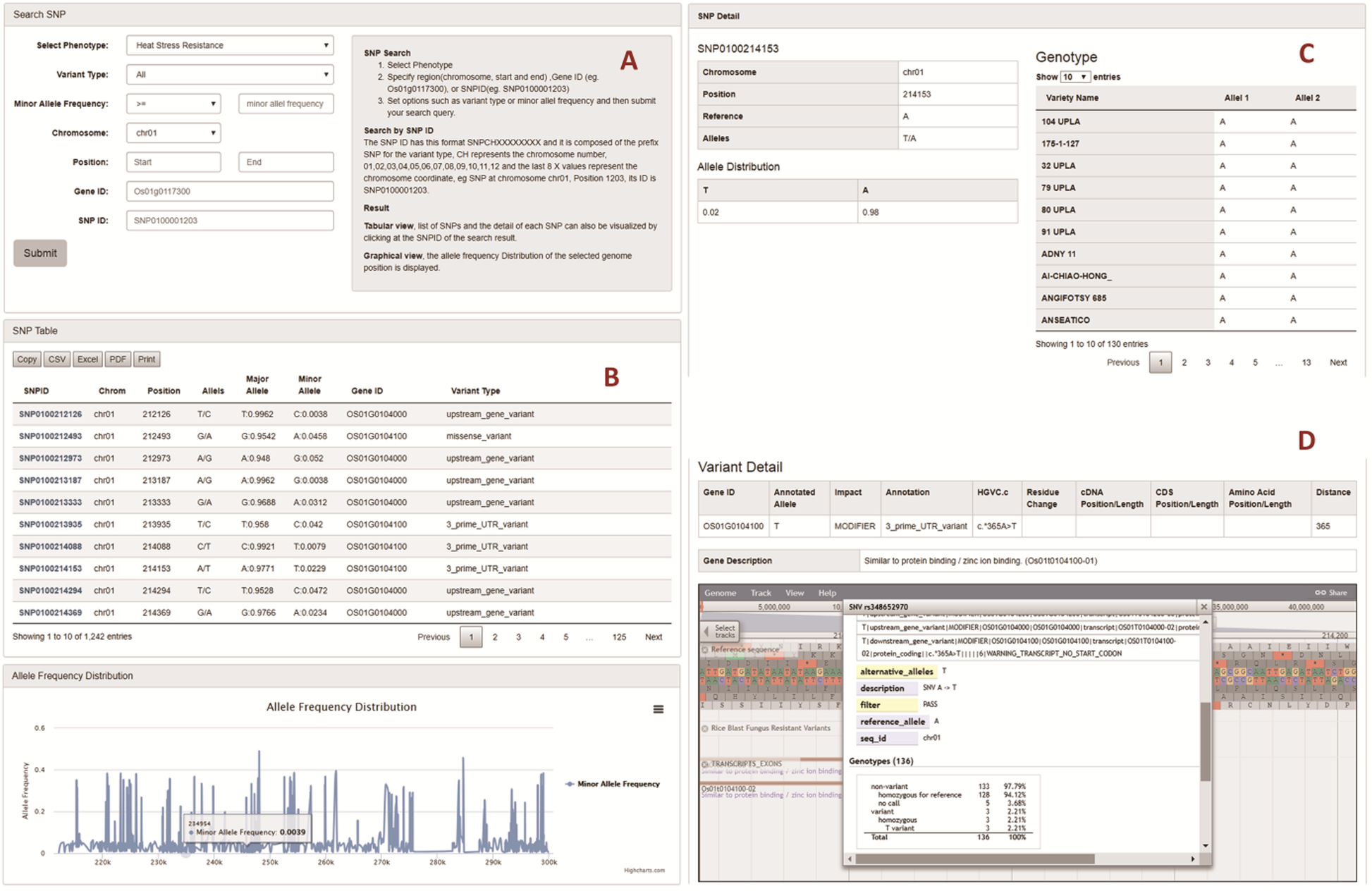Image resolution: width=1372 pixels, height=891 pixels.
Task: Click the SNP ID input field
Action: tap(230, 221)
